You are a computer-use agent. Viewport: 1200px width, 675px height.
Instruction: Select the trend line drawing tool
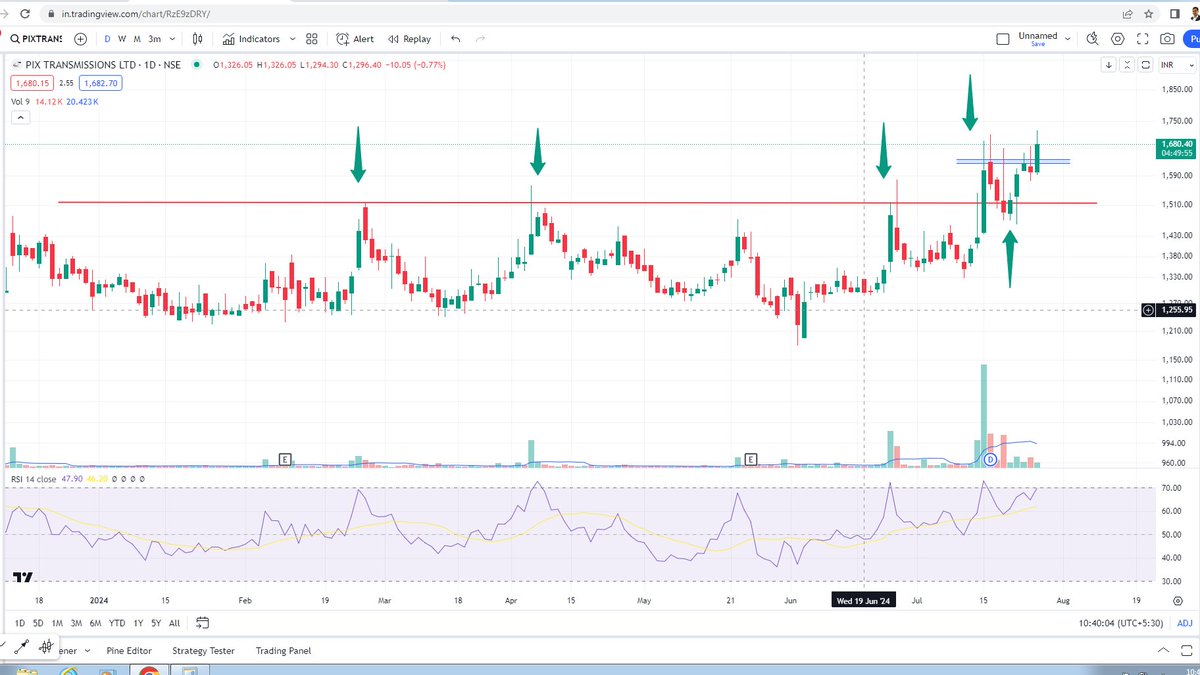pos(20,647)
